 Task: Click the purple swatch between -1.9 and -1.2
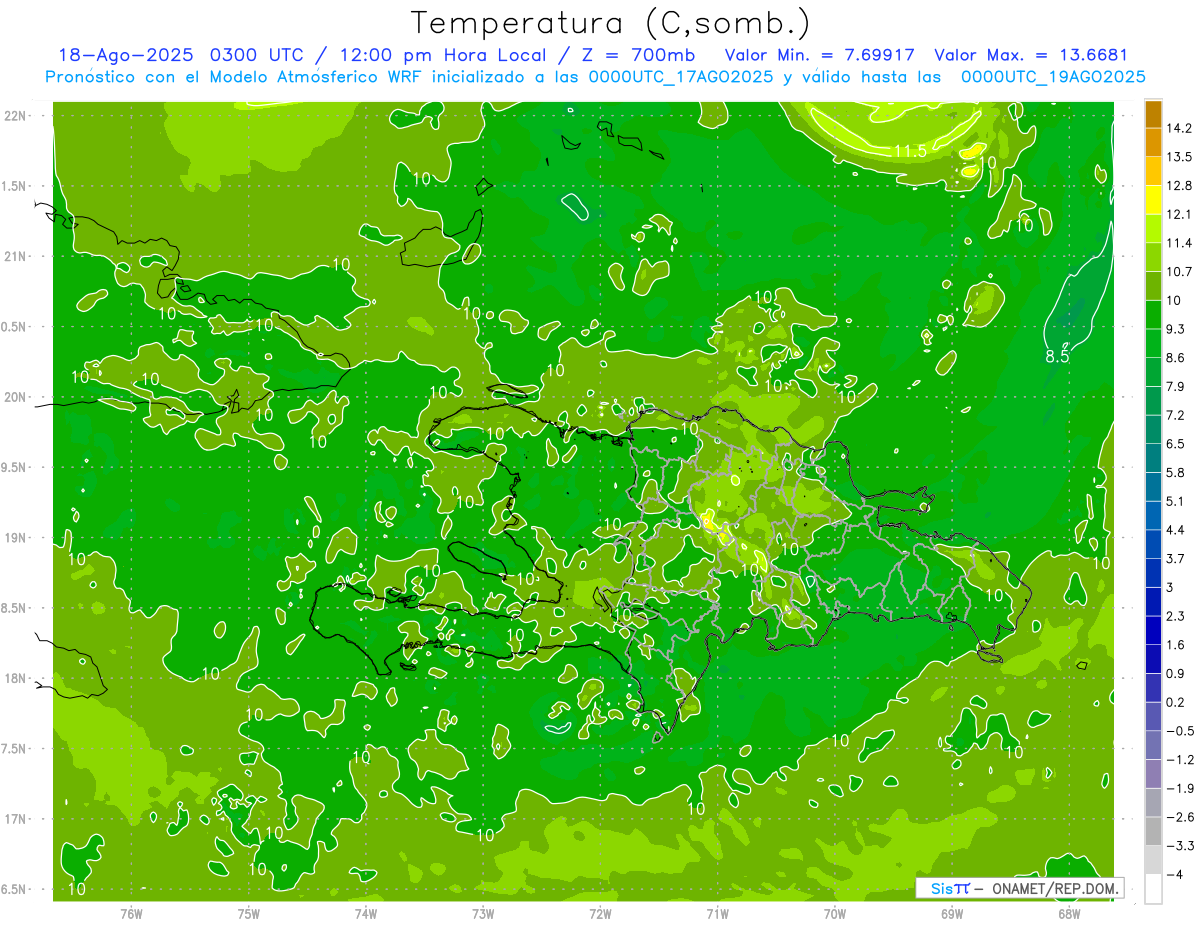(x=1153, y=774)
